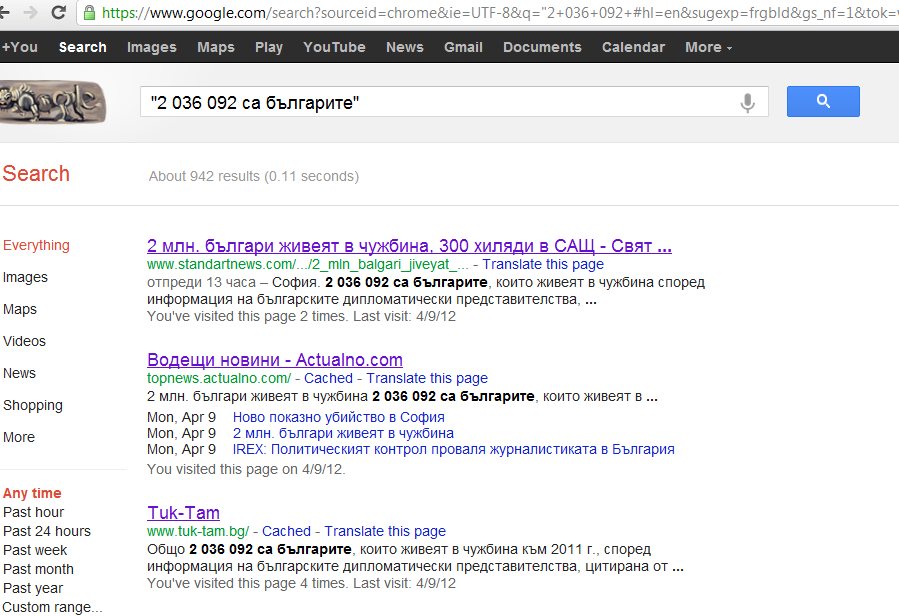Open the Tuk-Tam search result

(x=183, y=513)
